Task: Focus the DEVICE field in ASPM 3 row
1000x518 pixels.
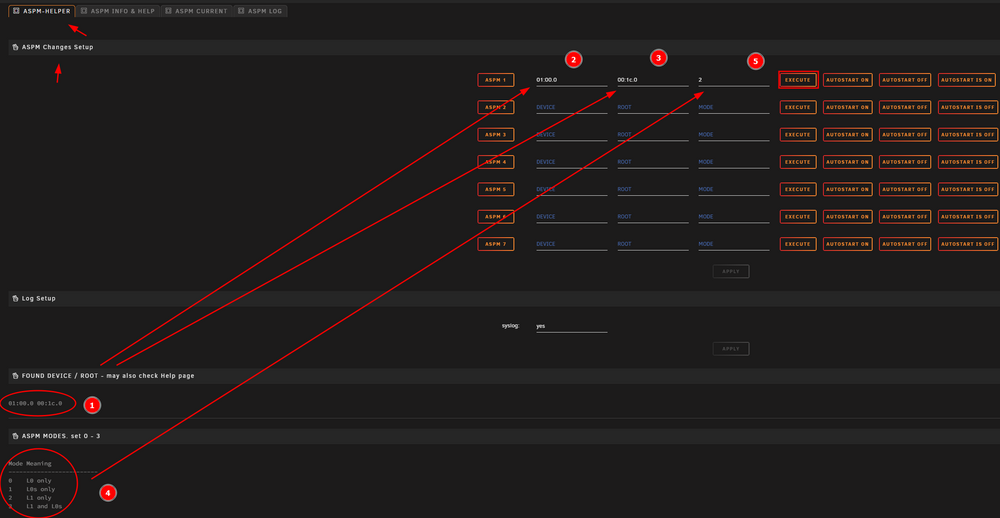Action: click(571, 135)
